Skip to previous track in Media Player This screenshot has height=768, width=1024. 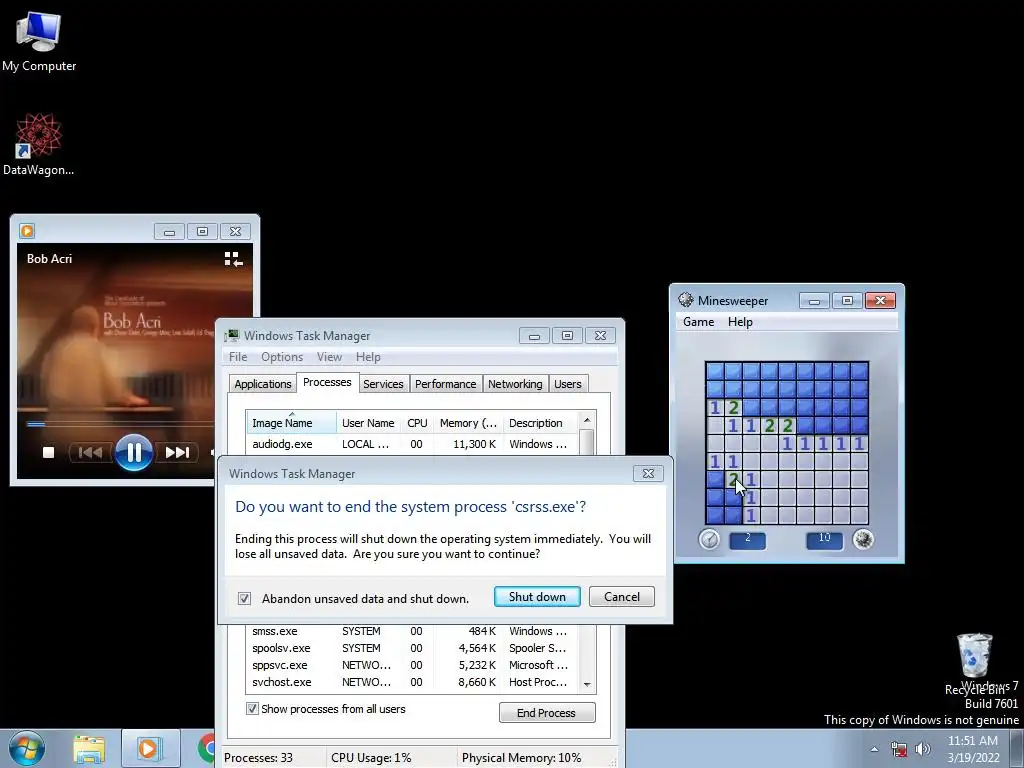pos(90,452)
